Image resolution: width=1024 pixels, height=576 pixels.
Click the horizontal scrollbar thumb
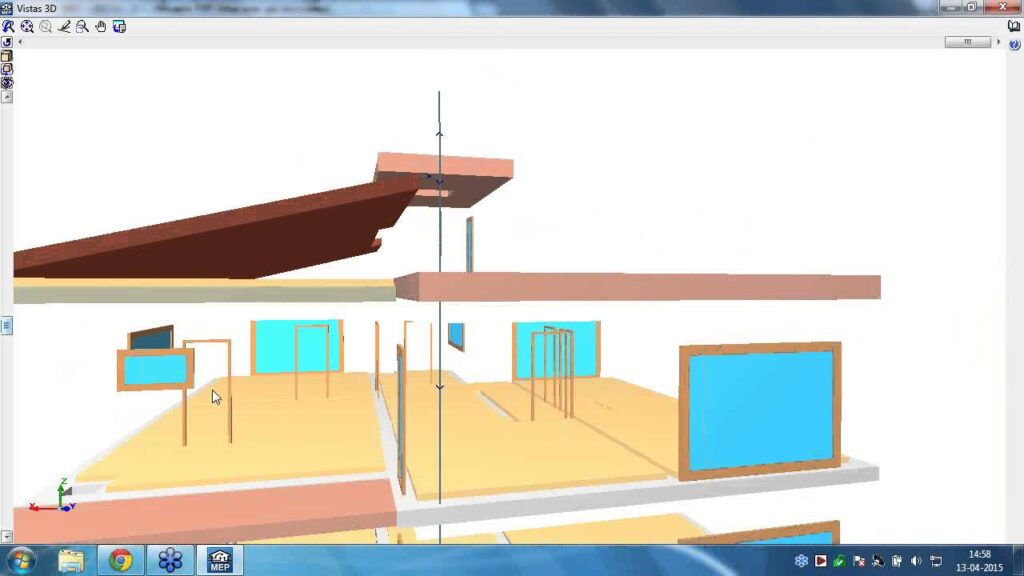pyautogui.click(x=967, y=42)
